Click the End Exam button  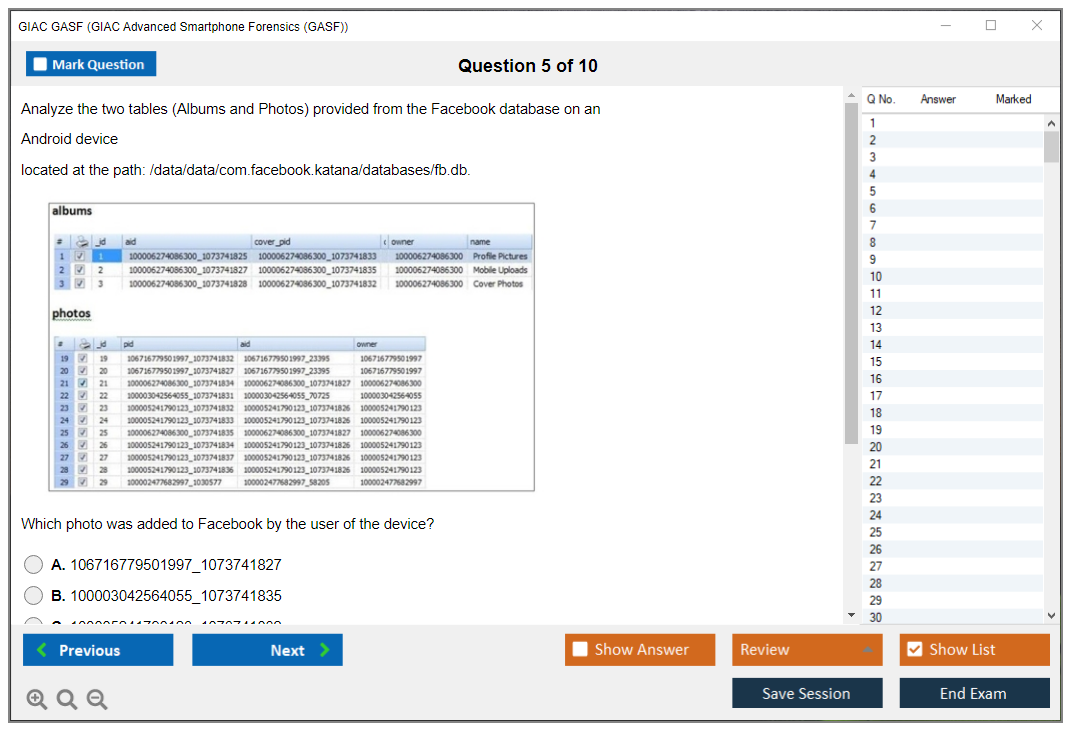coord(974,693)
